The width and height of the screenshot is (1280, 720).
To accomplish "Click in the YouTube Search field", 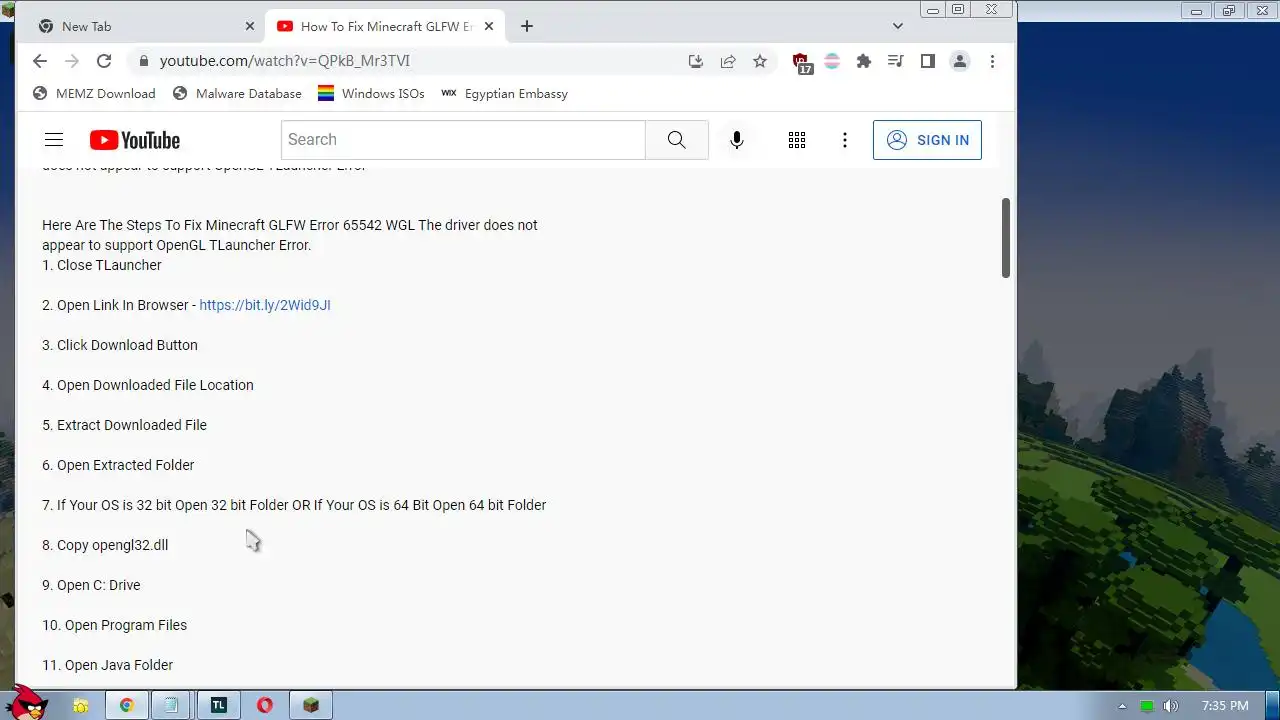I will pos(463,140).
